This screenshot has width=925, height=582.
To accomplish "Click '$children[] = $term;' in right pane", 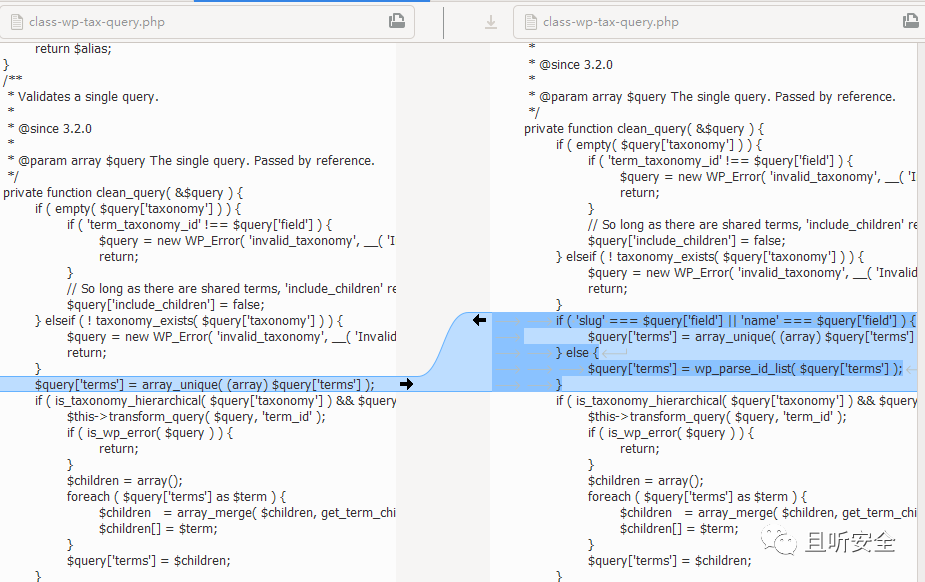I will 679,529.
